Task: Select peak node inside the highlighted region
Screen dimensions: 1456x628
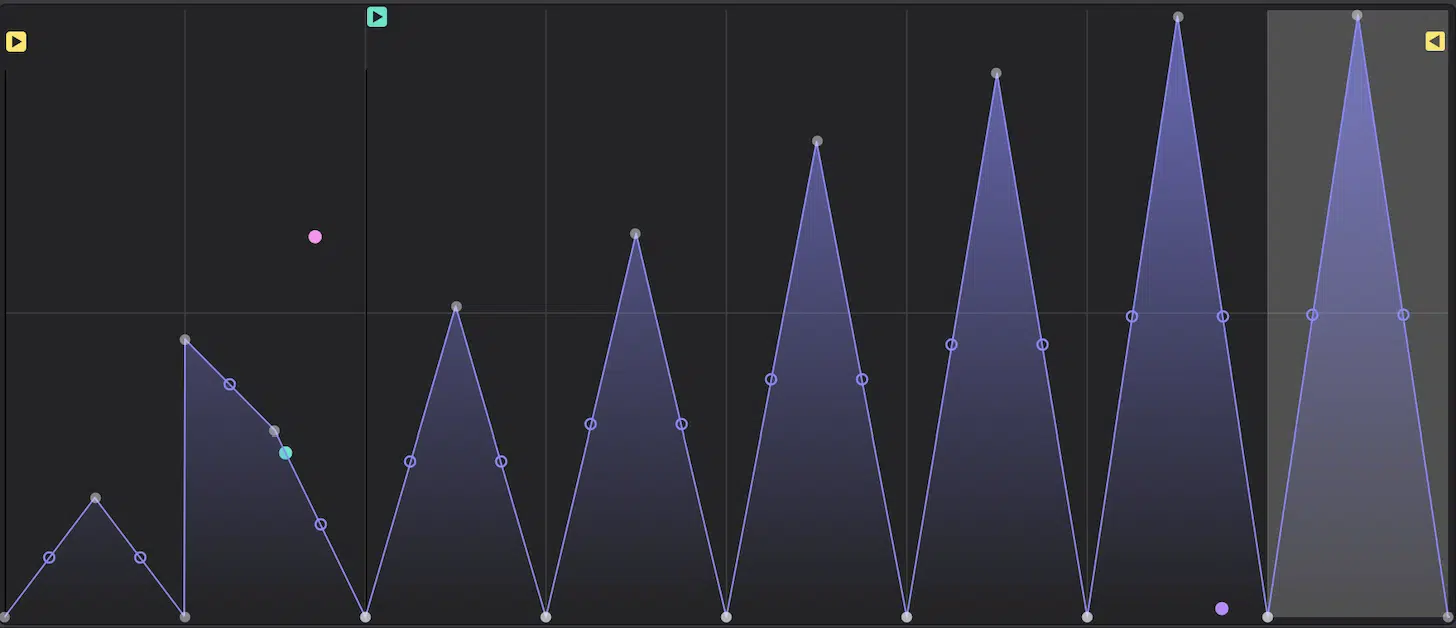Action: pos(1357,16)
